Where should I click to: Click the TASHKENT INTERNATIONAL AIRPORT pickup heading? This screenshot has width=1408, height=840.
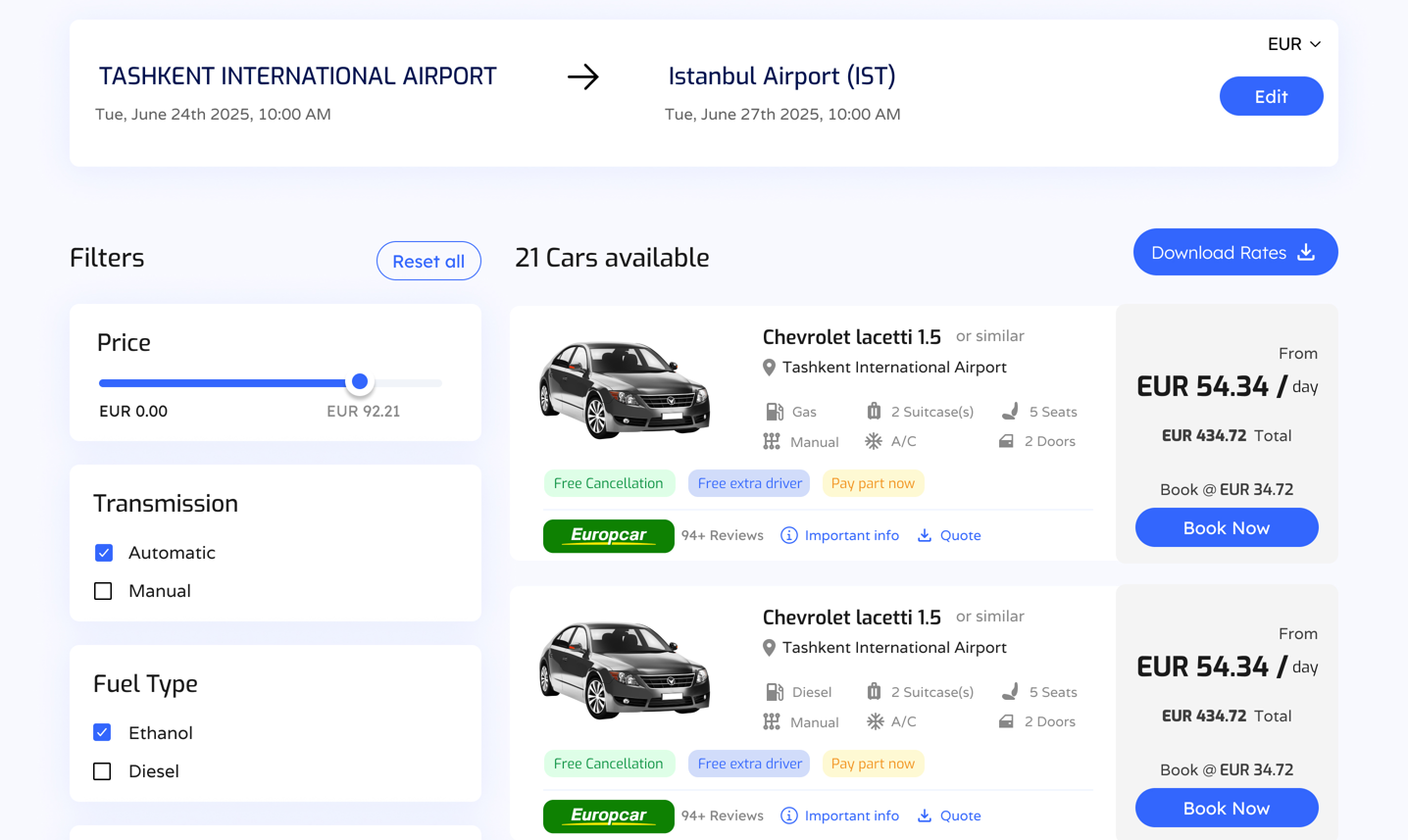click(x=298, y=75)
